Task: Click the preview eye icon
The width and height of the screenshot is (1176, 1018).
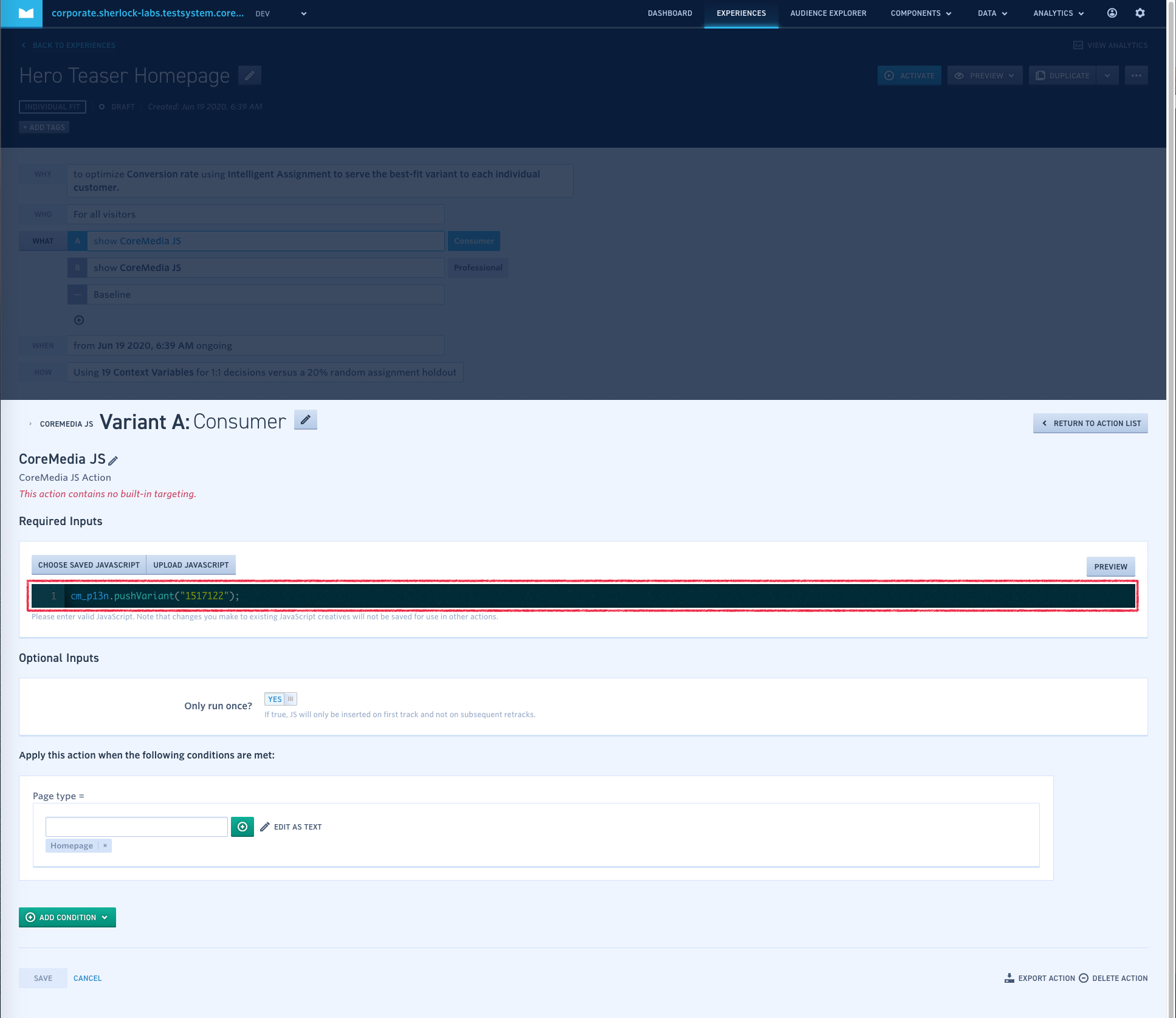Action: point(960,74)
